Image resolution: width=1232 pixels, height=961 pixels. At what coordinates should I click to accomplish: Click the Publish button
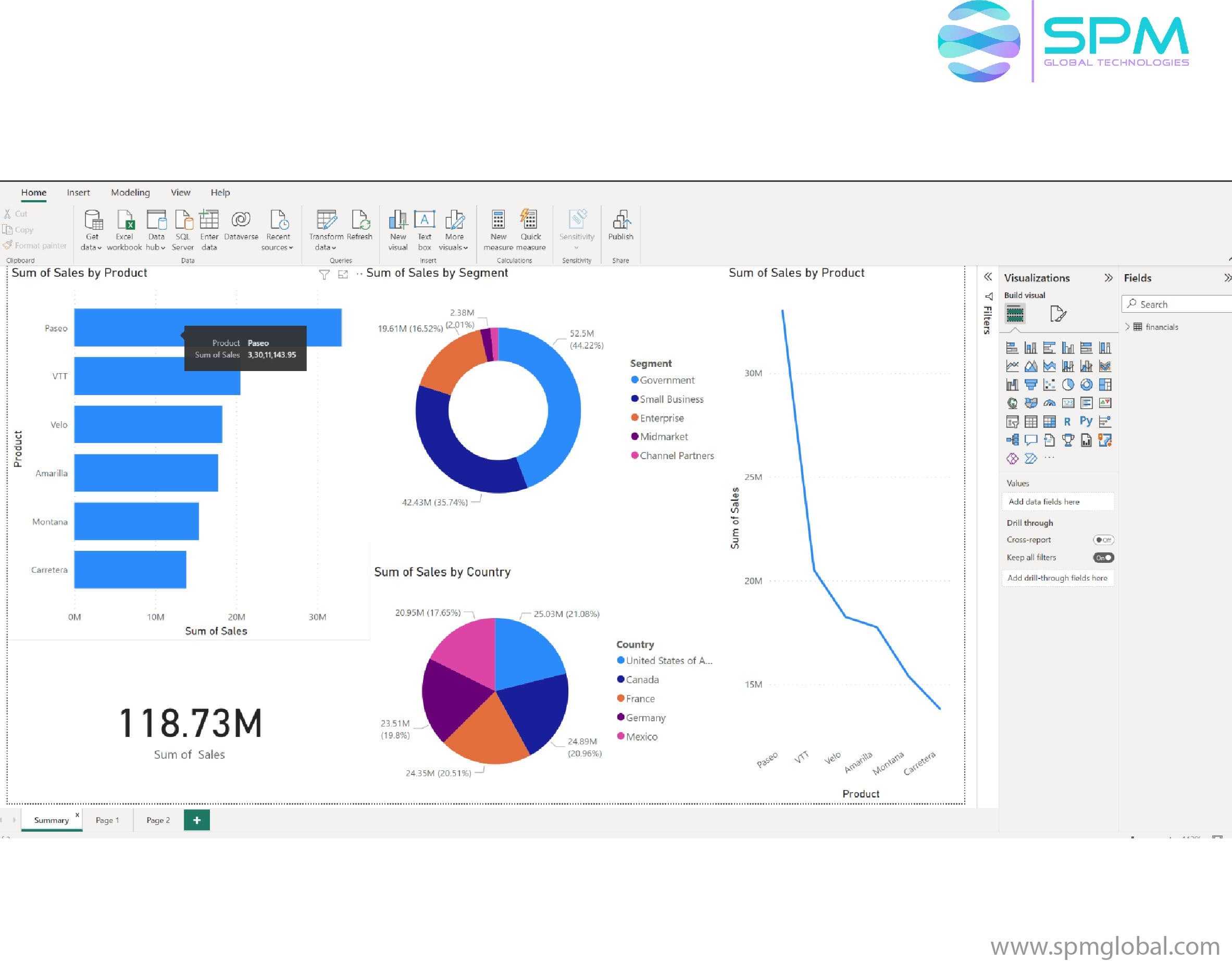click(x=620, y=225)
